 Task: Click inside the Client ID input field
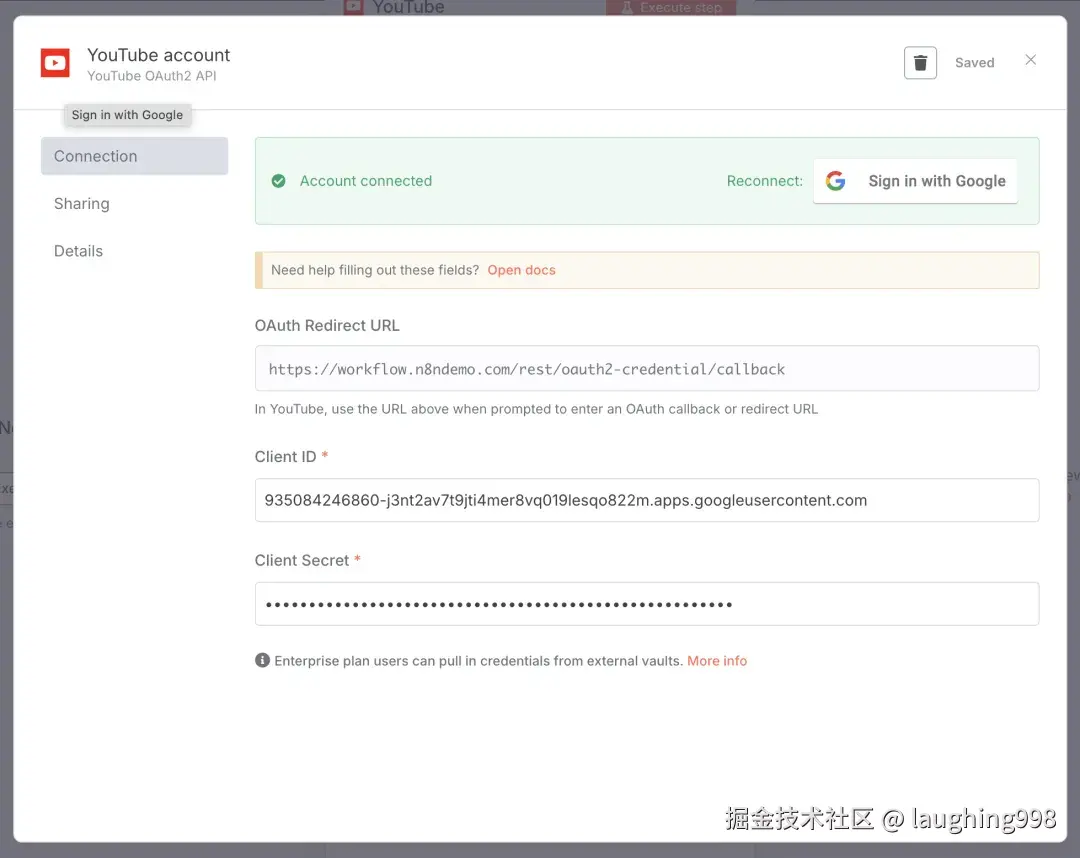(x=647, y=500)
